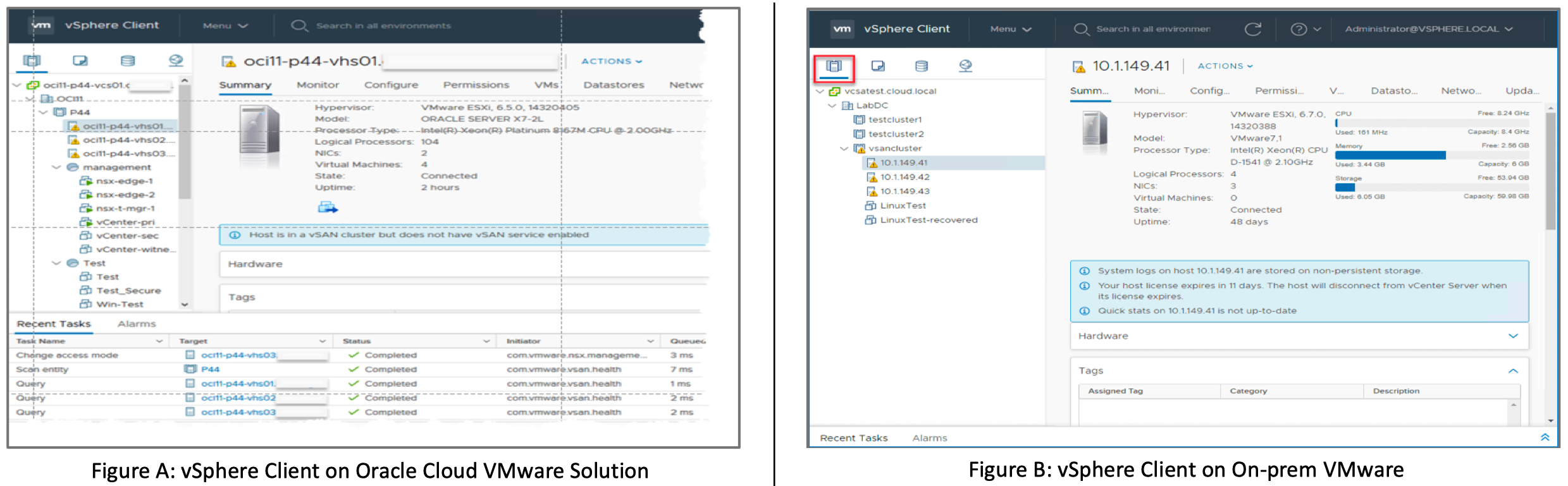Switch to Configure tab in Figure A
1568x486 pixels.
tap(391, 85)
